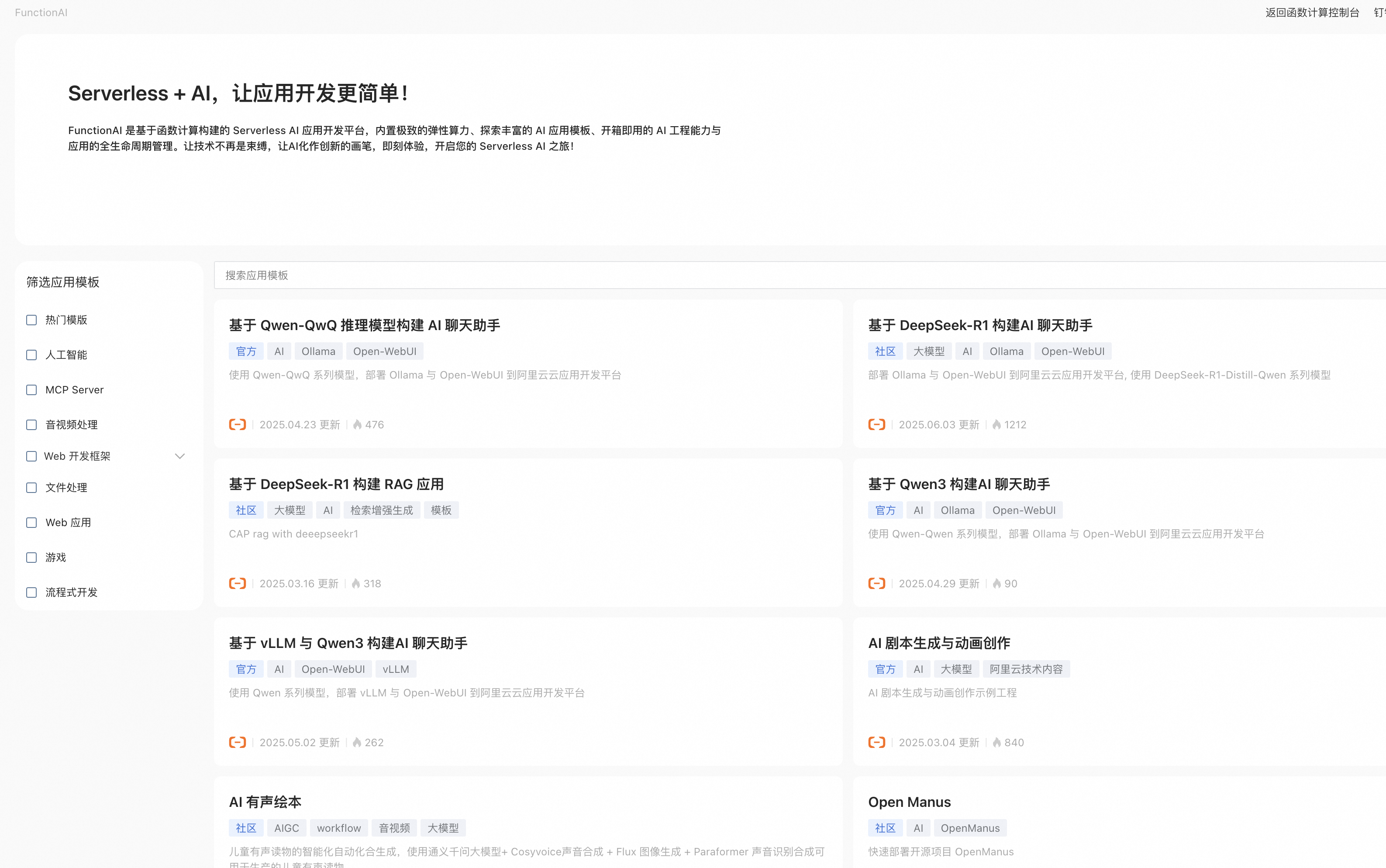Click 音视频 tag on AI 有声绘本 card

coord(394,828)
